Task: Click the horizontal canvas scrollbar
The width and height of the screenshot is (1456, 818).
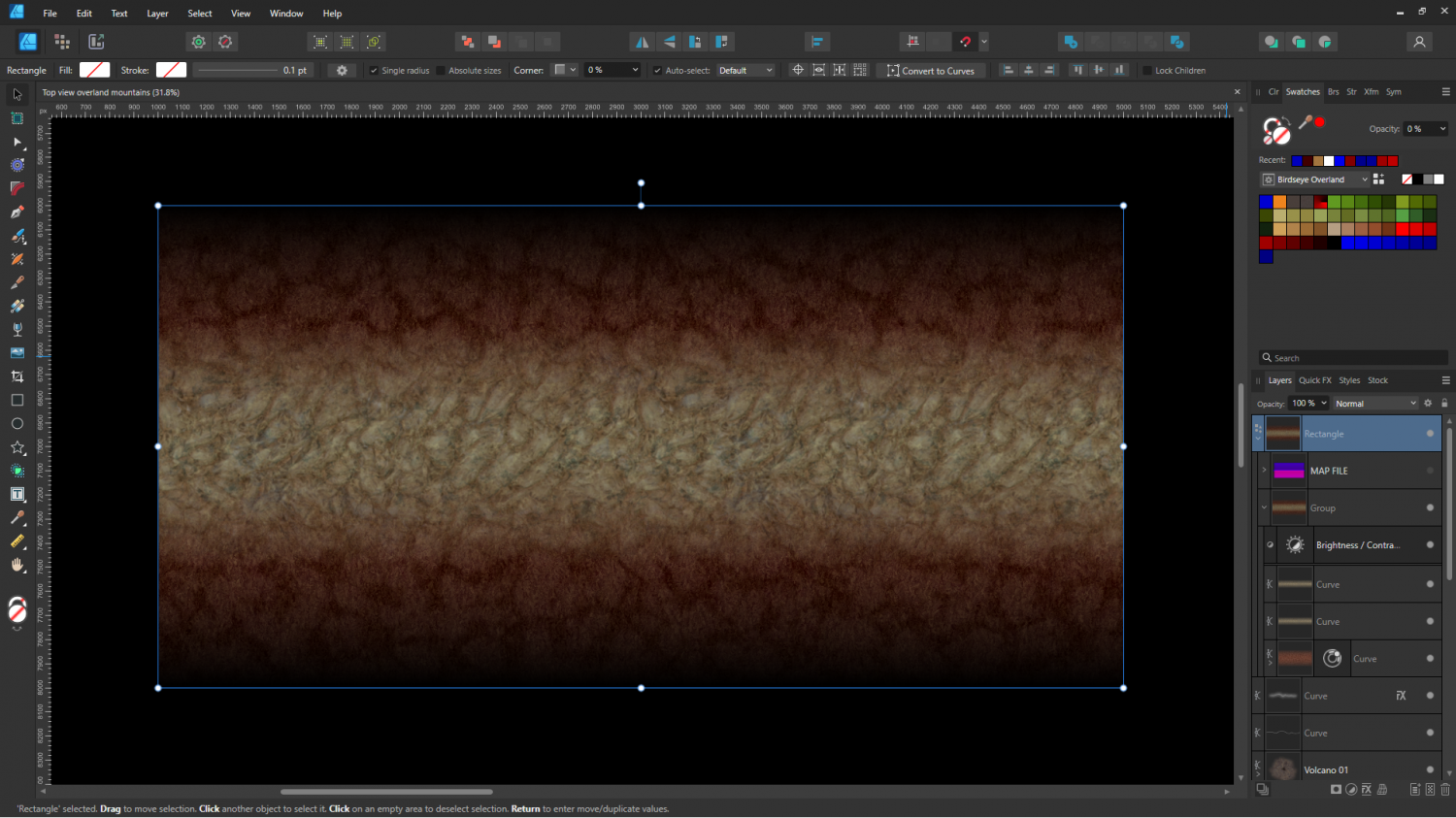Action: (386, 792)
